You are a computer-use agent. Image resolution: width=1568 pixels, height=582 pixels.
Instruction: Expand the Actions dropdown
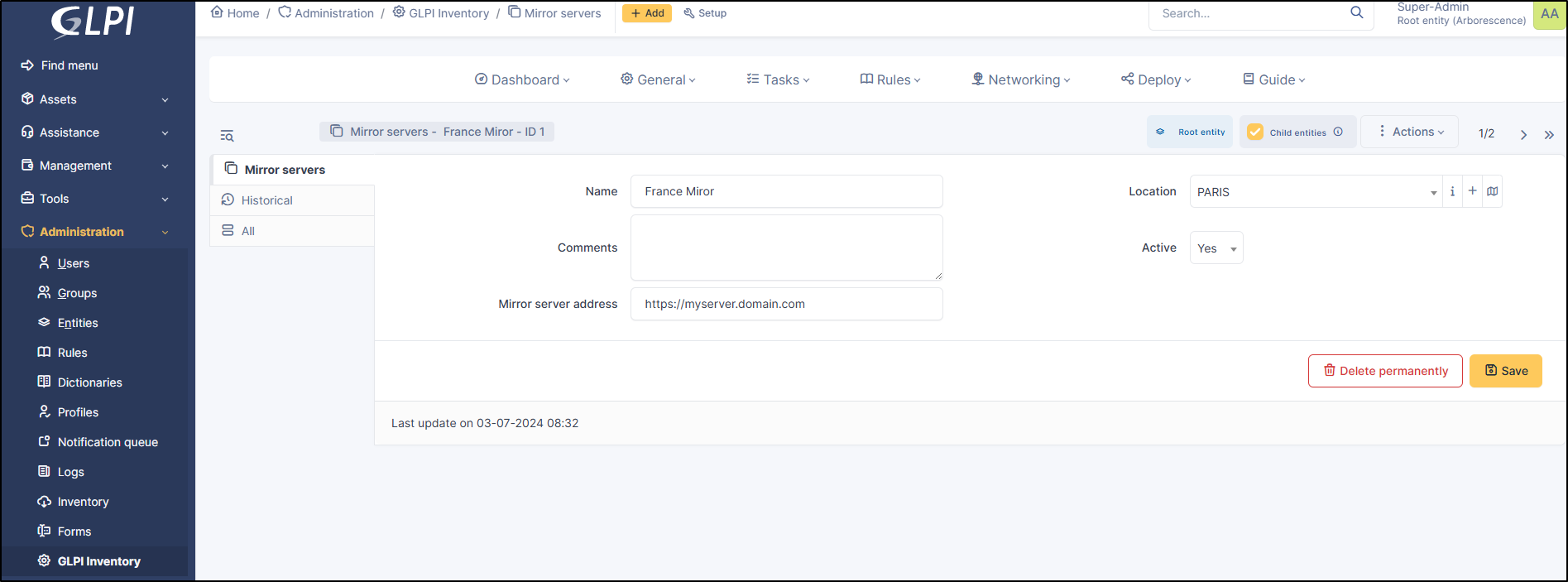(1409, 132)
